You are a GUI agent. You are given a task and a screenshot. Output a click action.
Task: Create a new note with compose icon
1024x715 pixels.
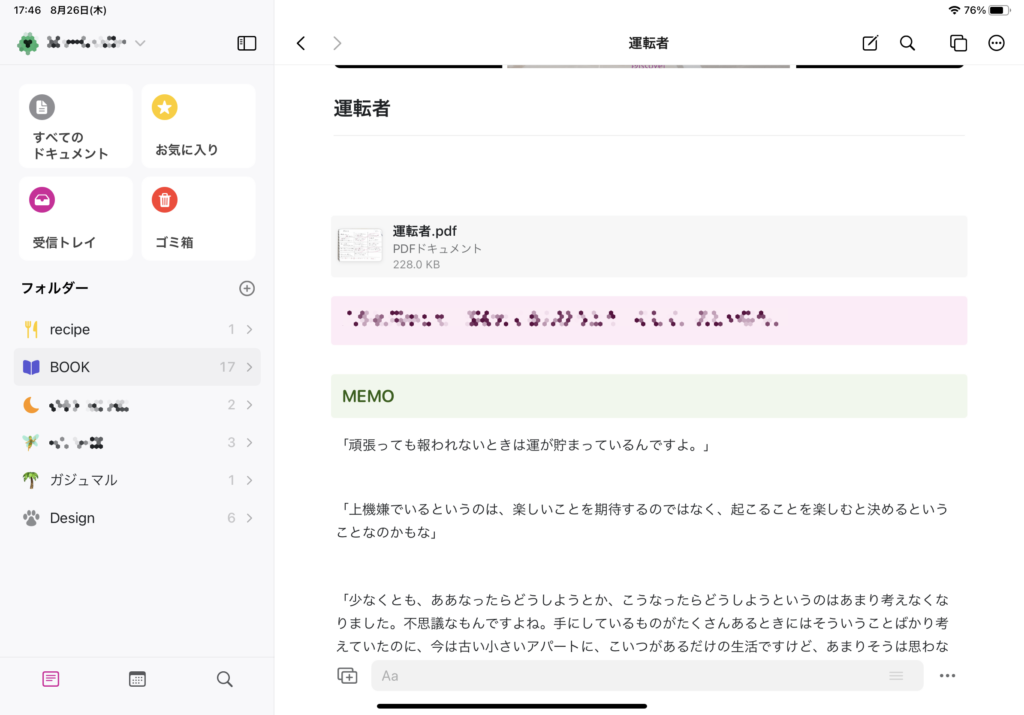click(x=870, y=43)
